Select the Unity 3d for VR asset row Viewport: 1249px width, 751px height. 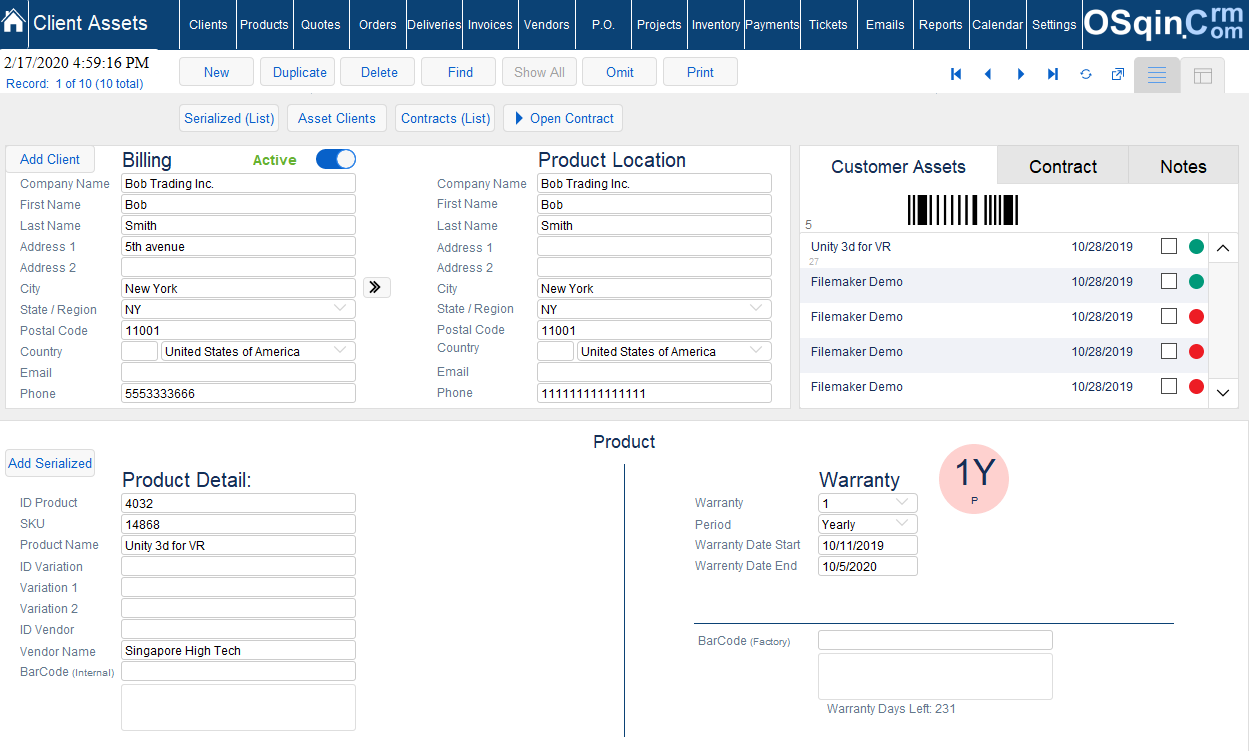[1004, 250]
